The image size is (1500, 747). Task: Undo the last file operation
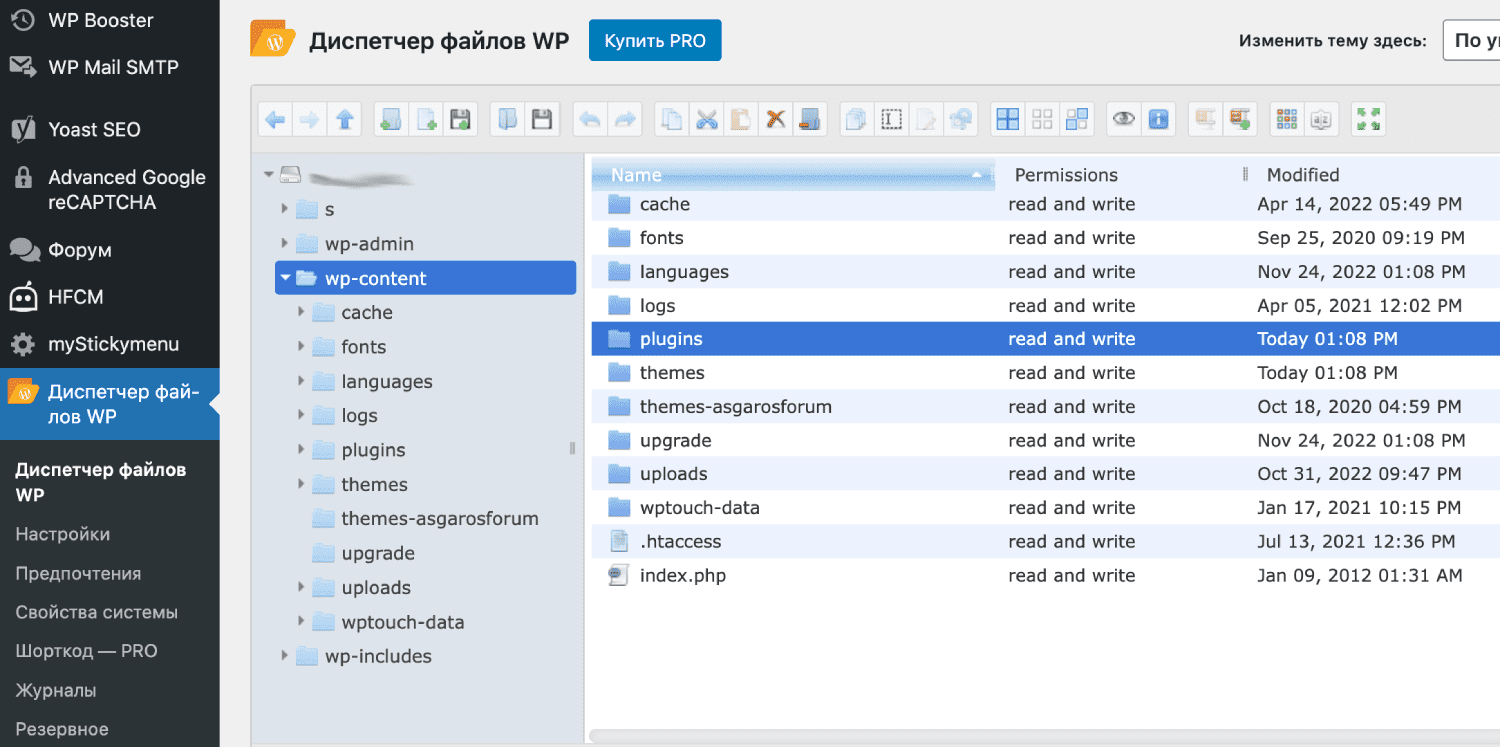pos(590,120)
